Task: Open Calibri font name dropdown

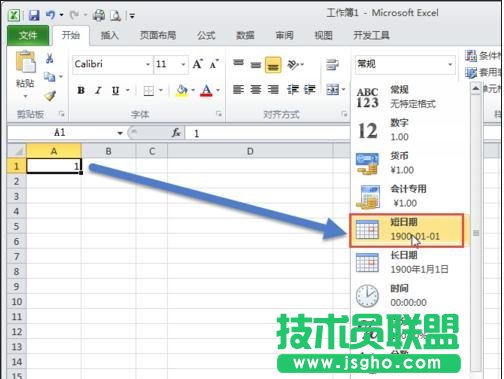Action: 148,64
